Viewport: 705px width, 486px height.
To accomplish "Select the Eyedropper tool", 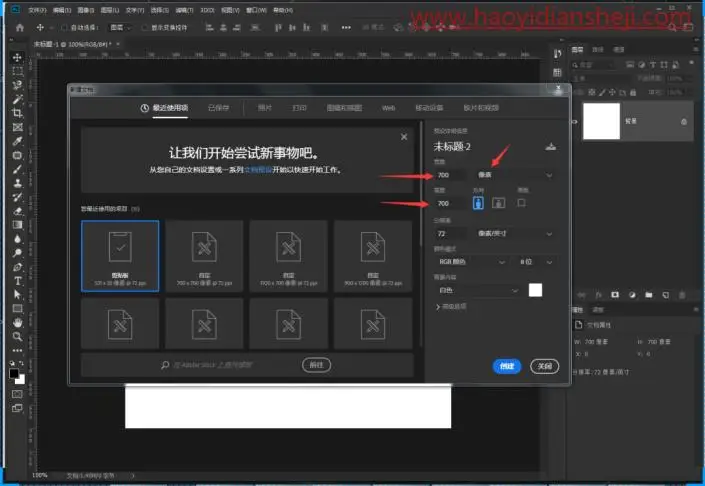I will [x=17, y=141].
